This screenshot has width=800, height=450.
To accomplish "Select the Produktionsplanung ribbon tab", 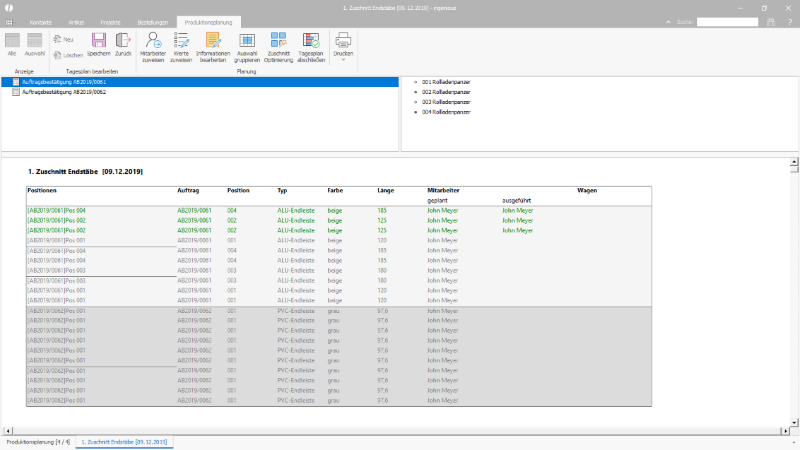I will click(x=208, y=22).
